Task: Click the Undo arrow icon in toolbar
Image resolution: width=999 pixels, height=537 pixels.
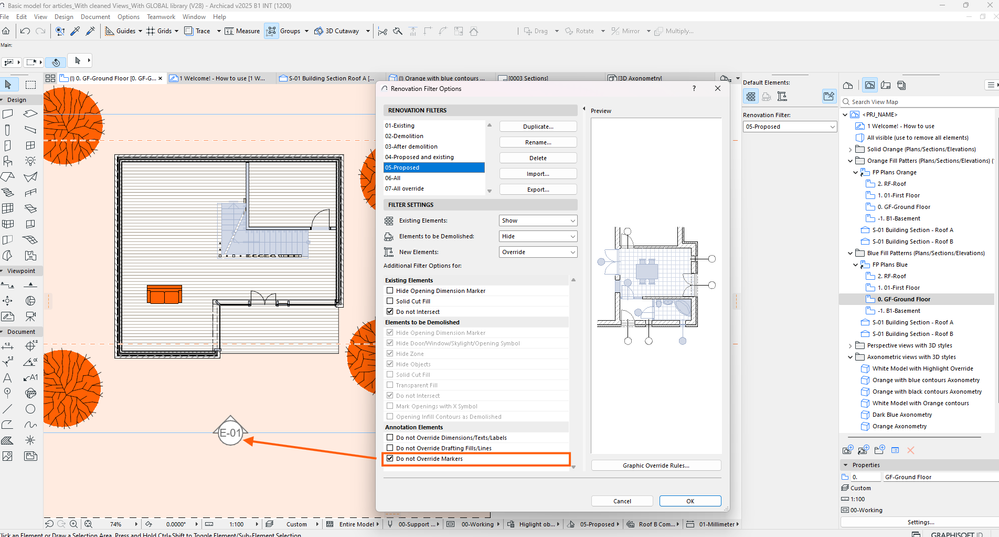Action: pos(25,31)
